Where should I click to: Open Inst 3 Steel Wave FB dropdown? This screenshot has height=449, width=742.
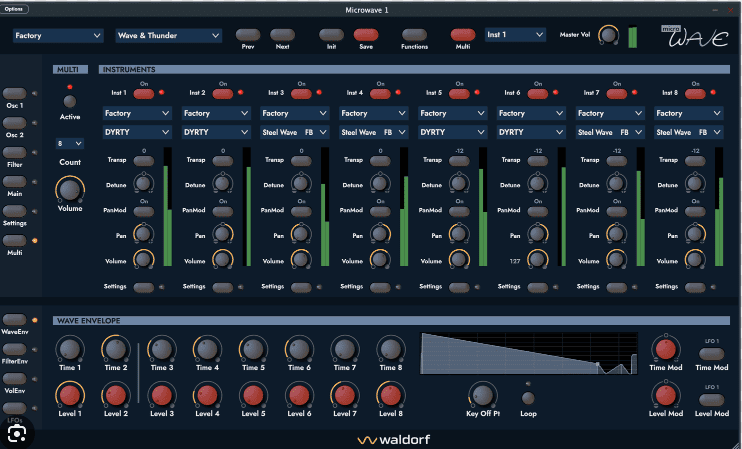coord(295,132)
